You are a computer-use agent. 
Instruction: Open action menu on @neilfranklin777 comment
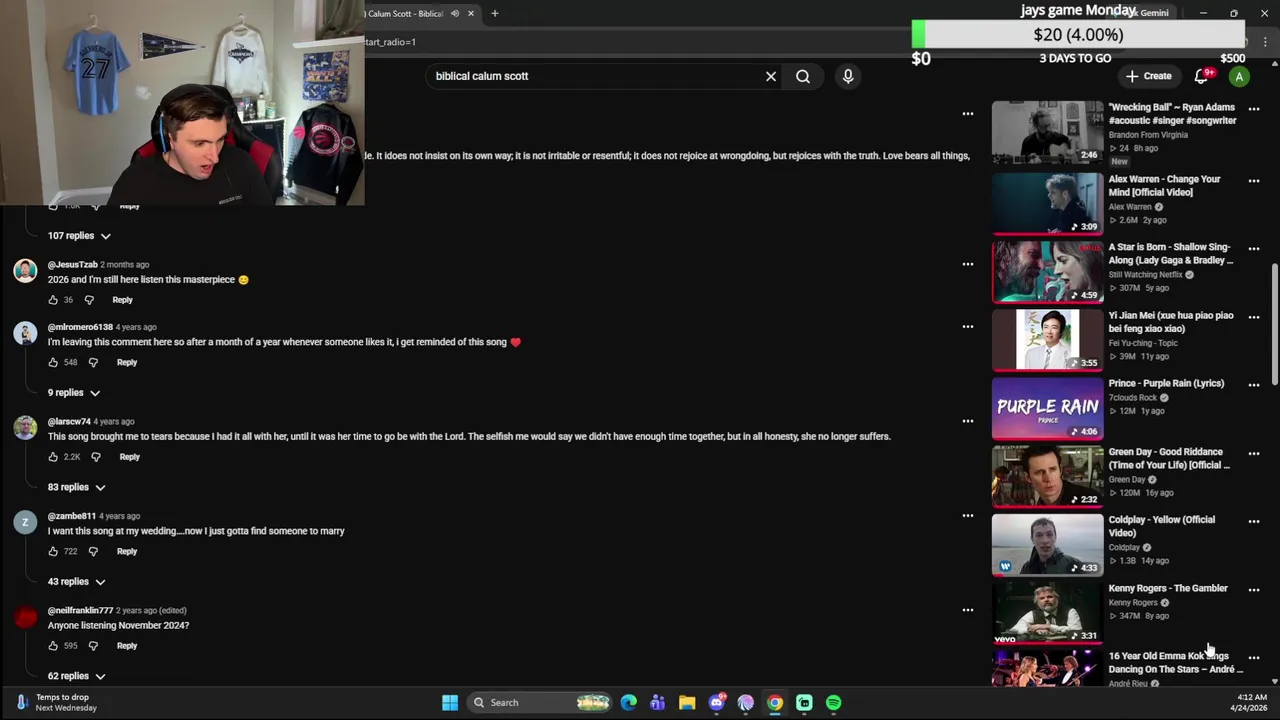(x=967, y=610)
